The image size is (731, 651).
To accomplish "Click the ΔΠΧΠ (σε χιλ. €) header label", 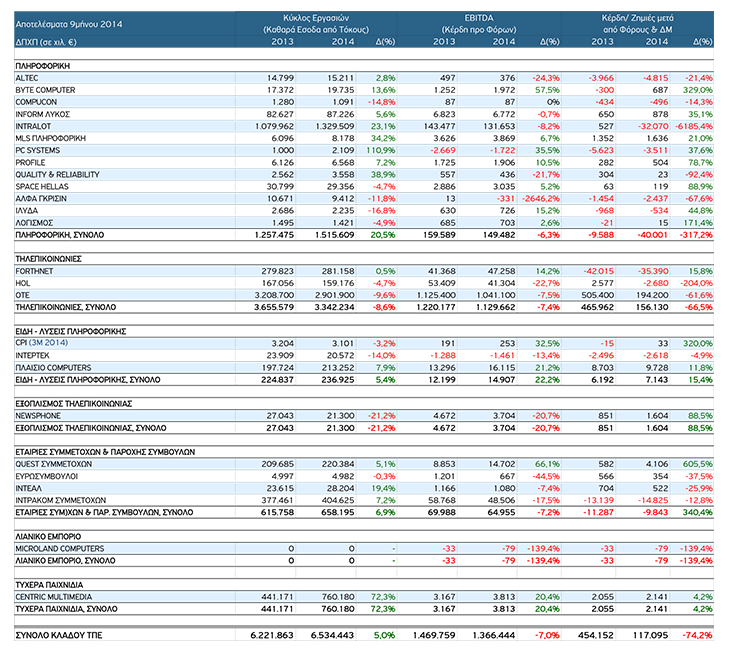I will (x=46, y=42).
